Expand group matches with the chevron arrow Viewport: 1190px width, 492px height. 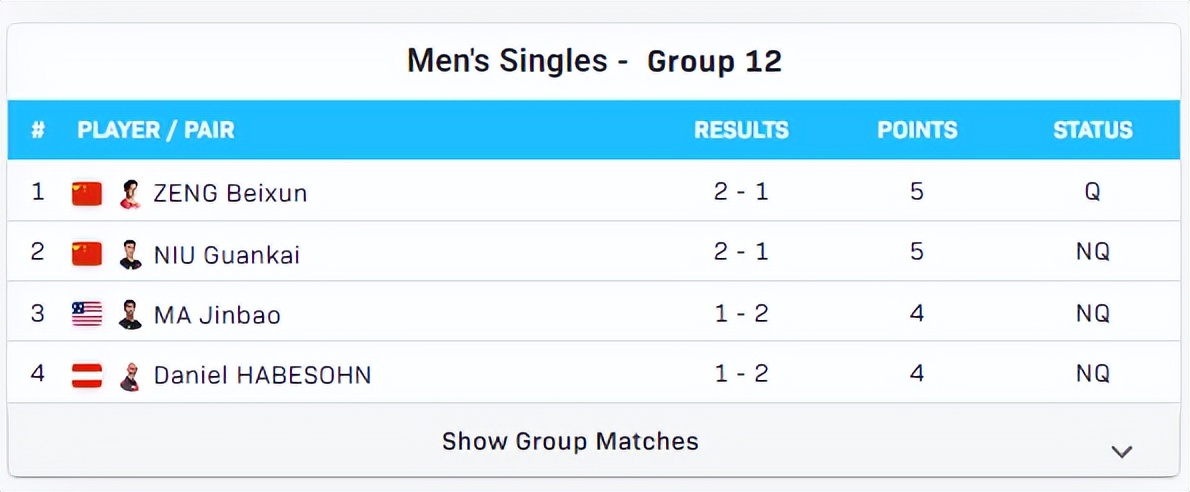1122,451
